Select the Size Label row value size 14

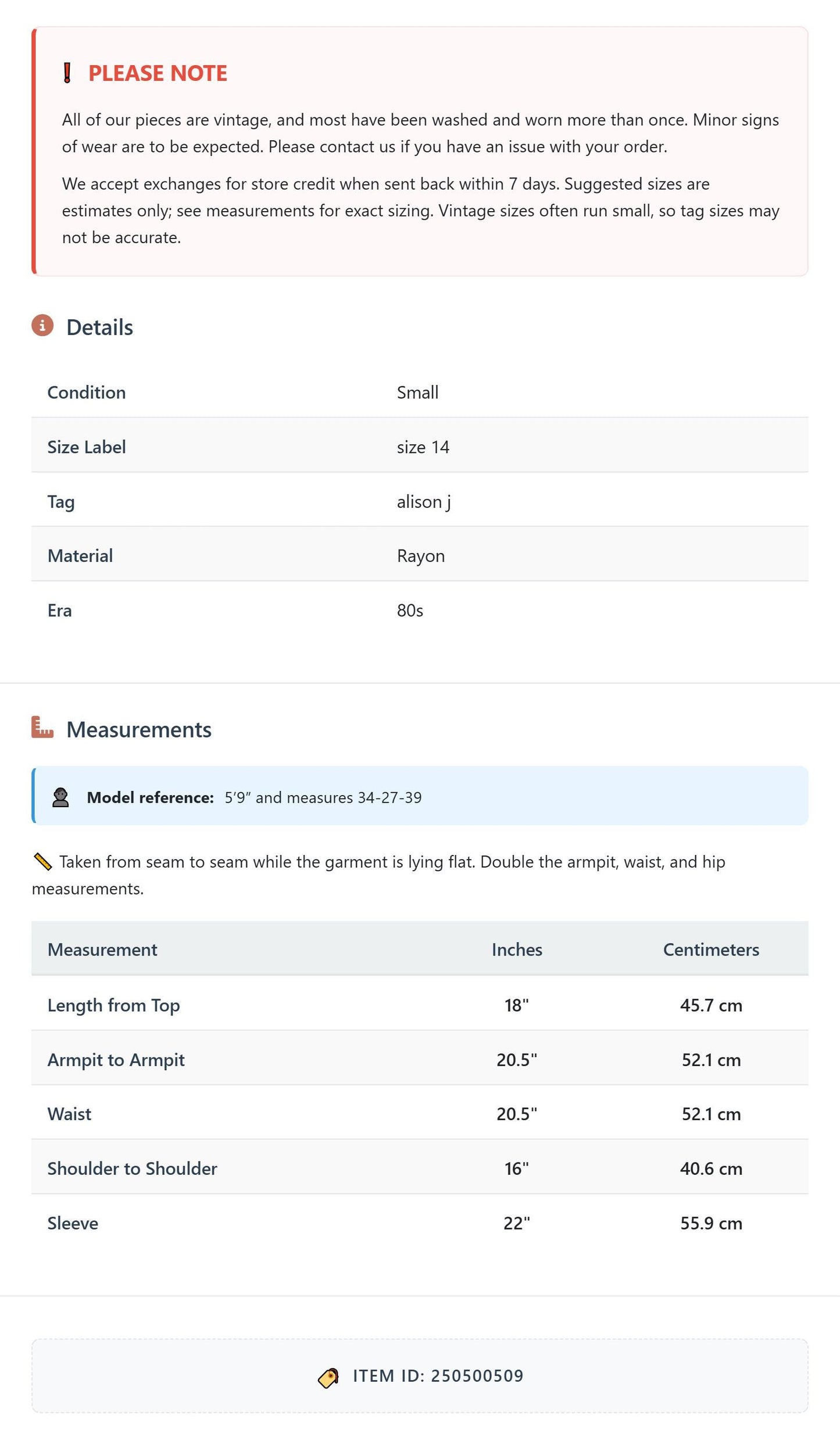pyautogui.click(x=423, y=447)
